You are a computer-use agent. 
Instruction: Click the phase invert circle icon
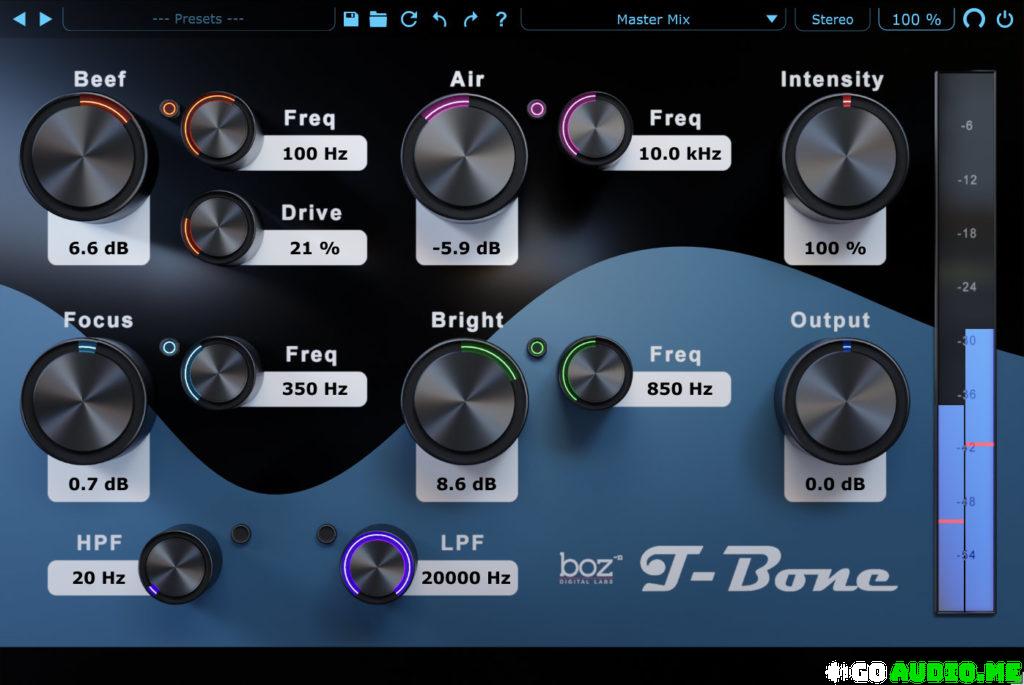coord(974,19)
